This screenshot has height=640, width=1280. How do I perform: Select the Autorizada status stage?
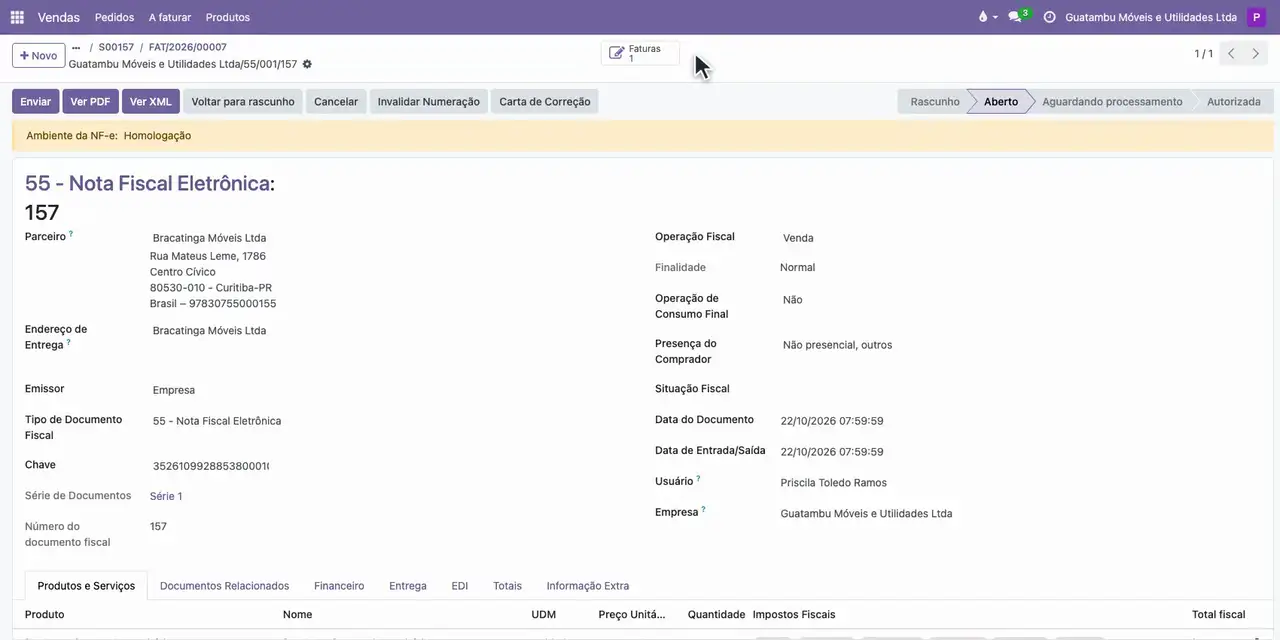click(x=1234, y=101)
